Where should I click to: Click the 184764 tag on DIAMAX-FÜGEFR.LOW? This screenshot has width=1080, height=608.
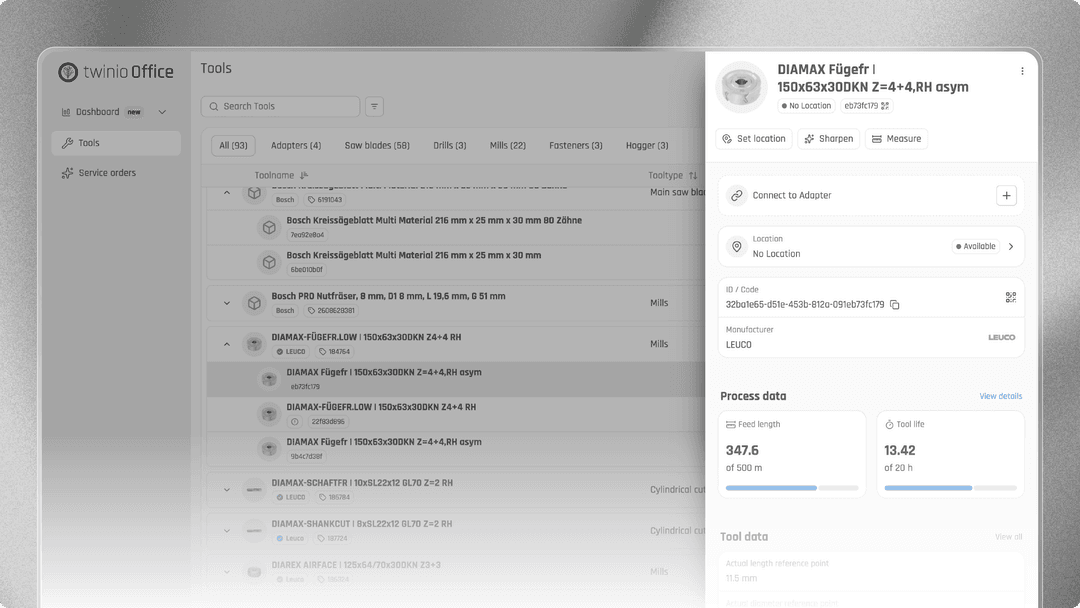point(335,351)
